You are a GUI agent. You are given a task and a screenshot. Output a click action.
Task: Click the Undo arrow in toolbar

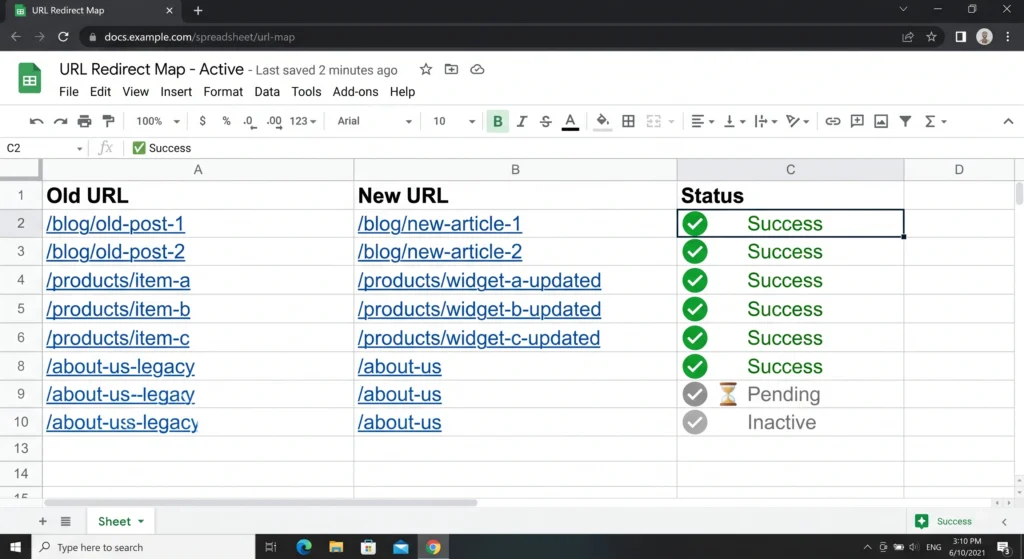[37, 121]
